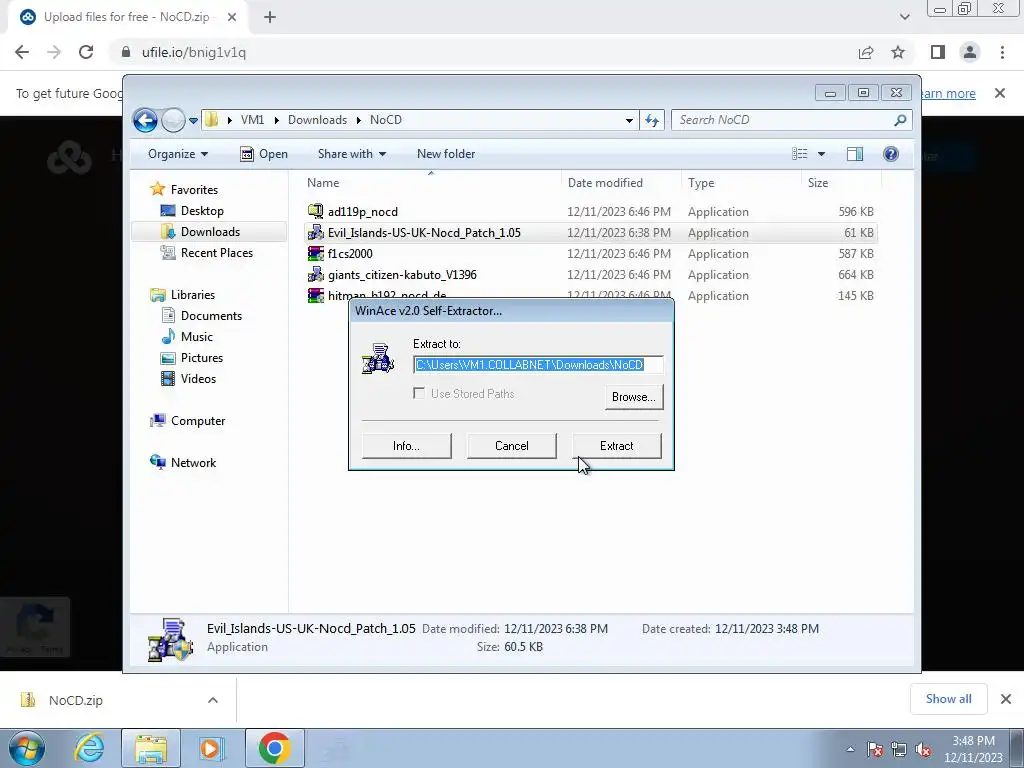The image size is (1024, 768).
Task: Toggle Chrome's side panel icon
Action: point(938,52)
